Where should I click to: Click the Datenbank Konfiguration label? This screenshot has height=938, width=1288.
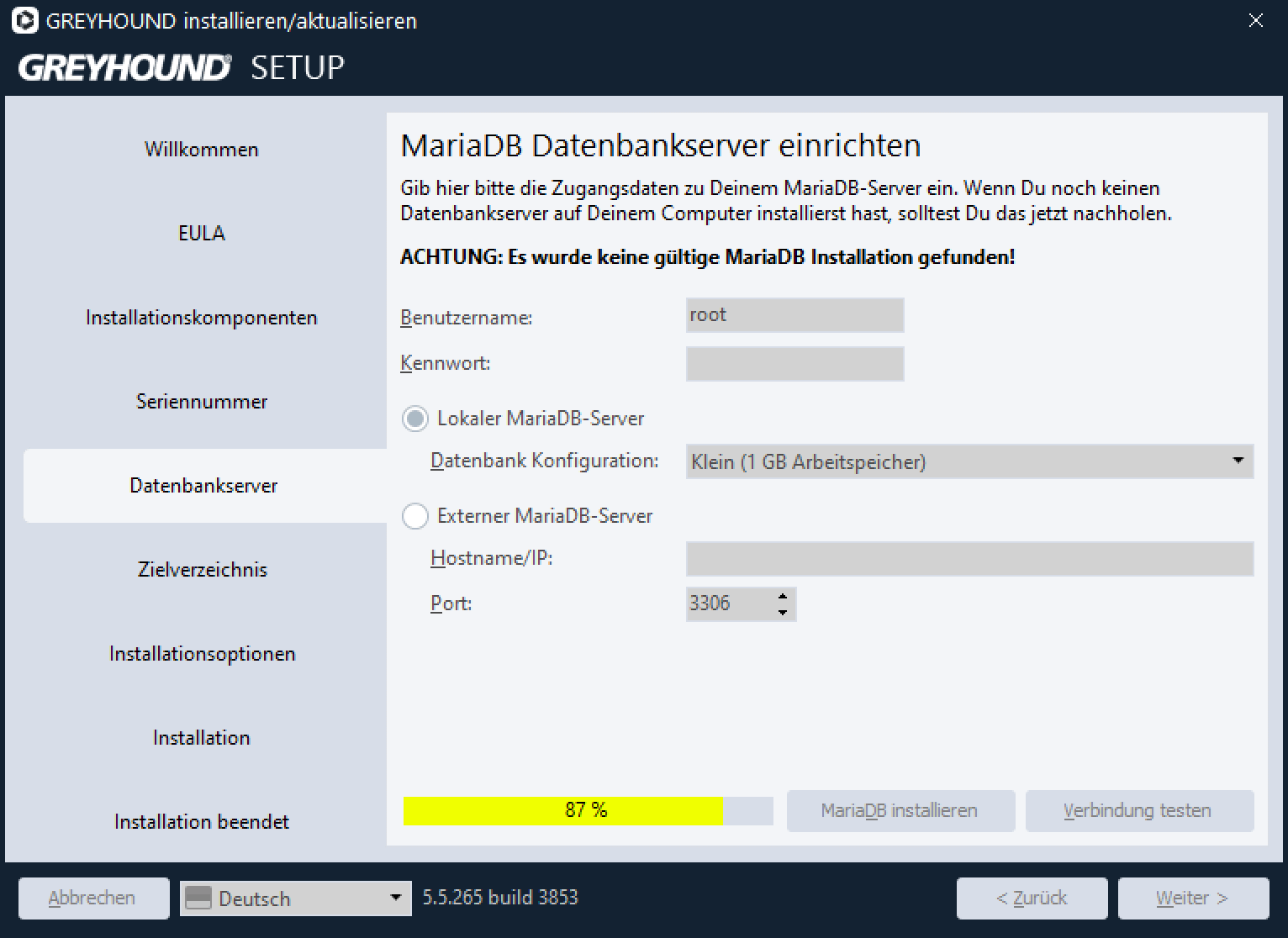[x=545, y=461]
